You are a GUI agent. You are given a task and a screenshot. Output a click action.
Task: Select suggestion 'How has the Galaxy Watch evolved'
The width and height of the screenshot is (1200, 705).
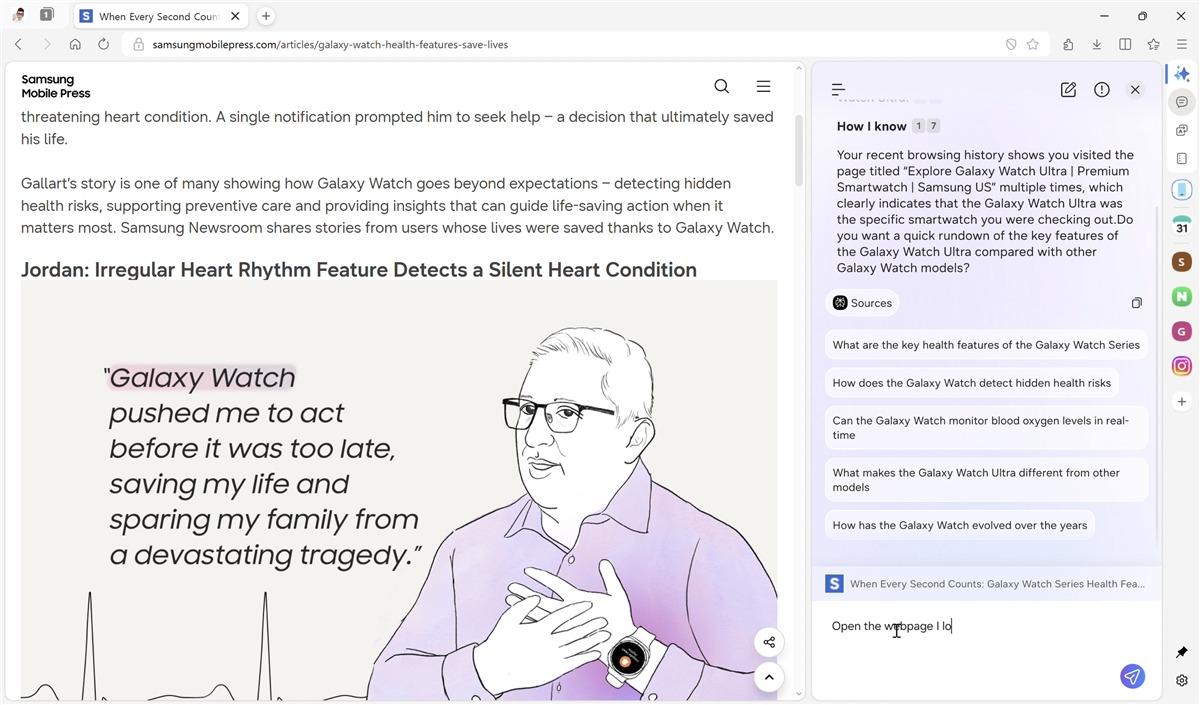point(960,525)
